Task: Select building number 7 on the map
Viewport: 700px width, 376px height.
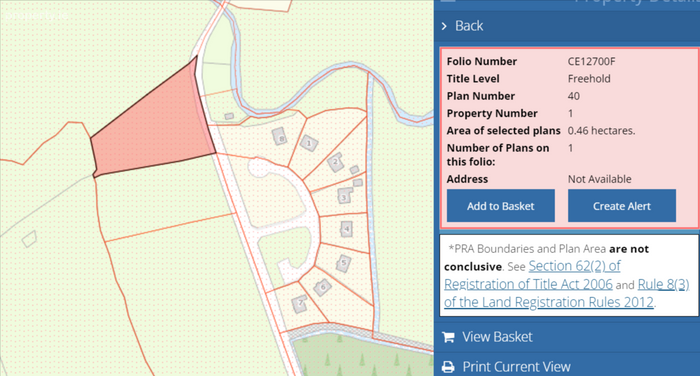Action: click(x=300, y=304)
